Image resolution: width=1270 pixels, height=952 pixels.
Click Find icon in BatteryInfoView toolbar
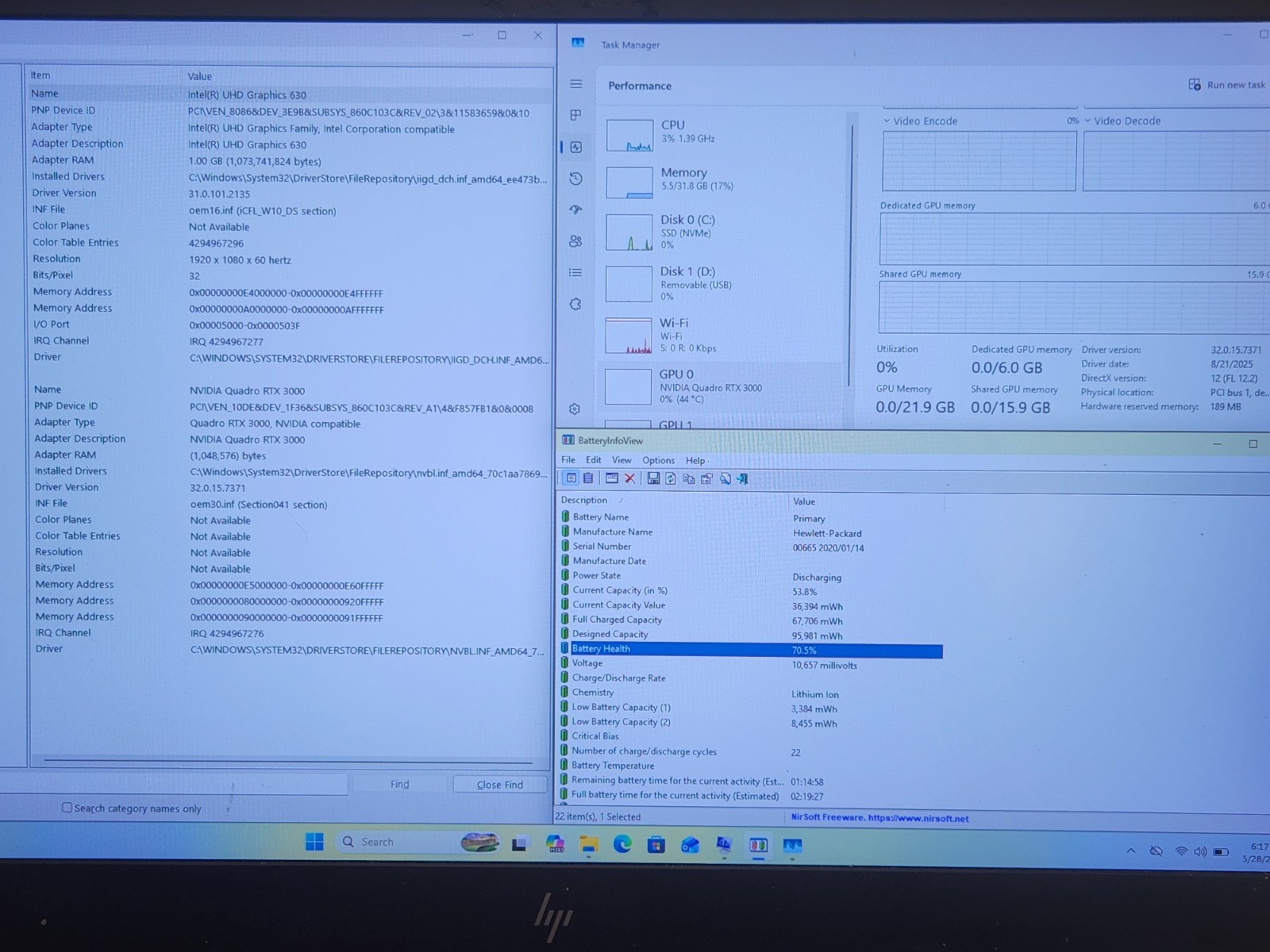725,478
